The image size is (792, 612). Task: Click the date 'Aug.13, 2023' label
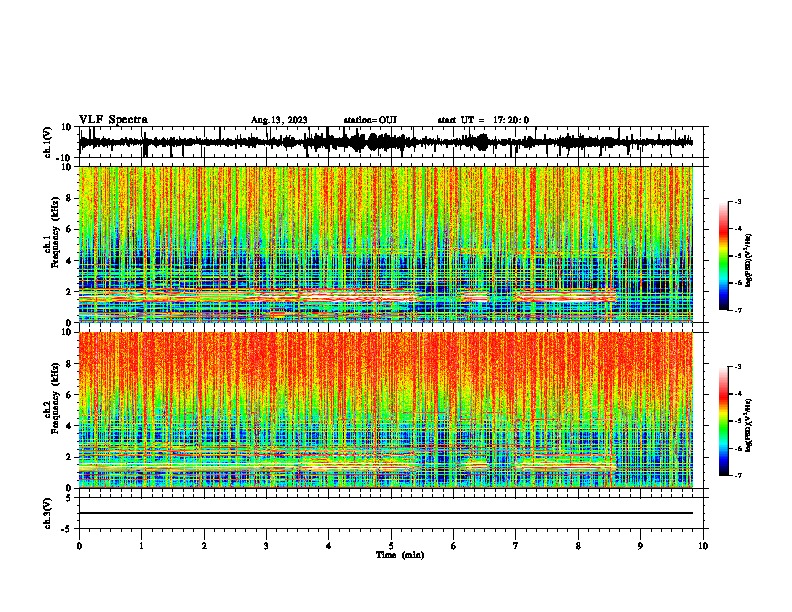(279, 120)
